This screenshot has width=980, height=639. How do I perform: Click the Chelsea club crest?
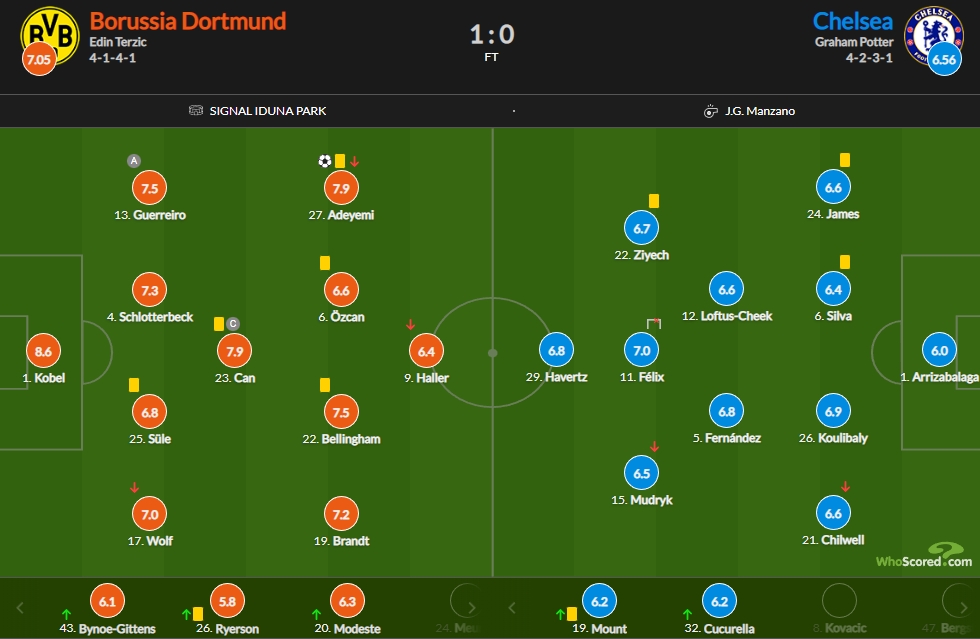[933, 36]
